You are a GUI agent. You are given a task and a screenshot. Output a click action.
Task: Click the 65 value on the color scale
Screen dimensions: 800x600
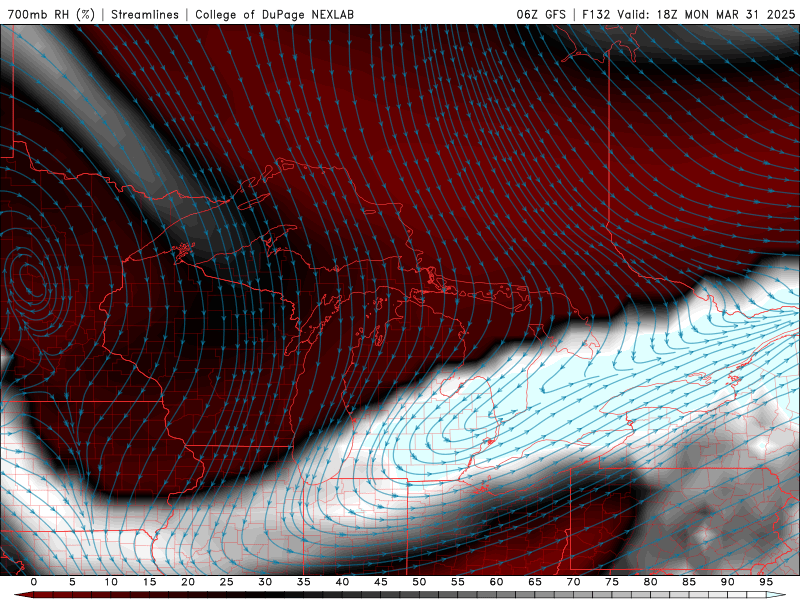pyautogui.click(x=535, y=582)
